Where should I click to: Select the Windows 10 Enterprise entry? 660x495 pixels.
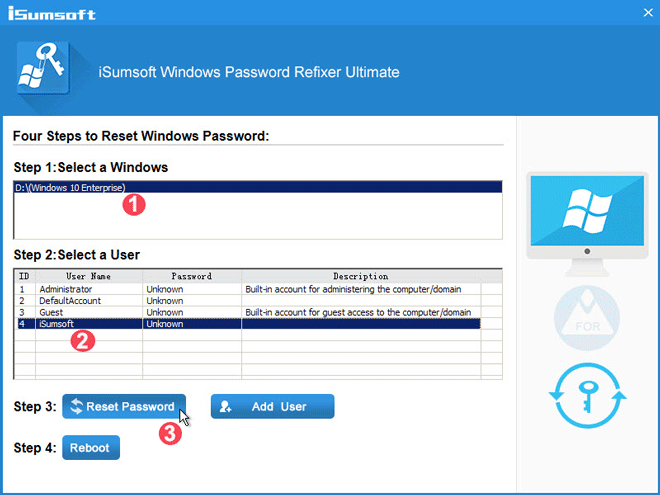pos(70,188)
